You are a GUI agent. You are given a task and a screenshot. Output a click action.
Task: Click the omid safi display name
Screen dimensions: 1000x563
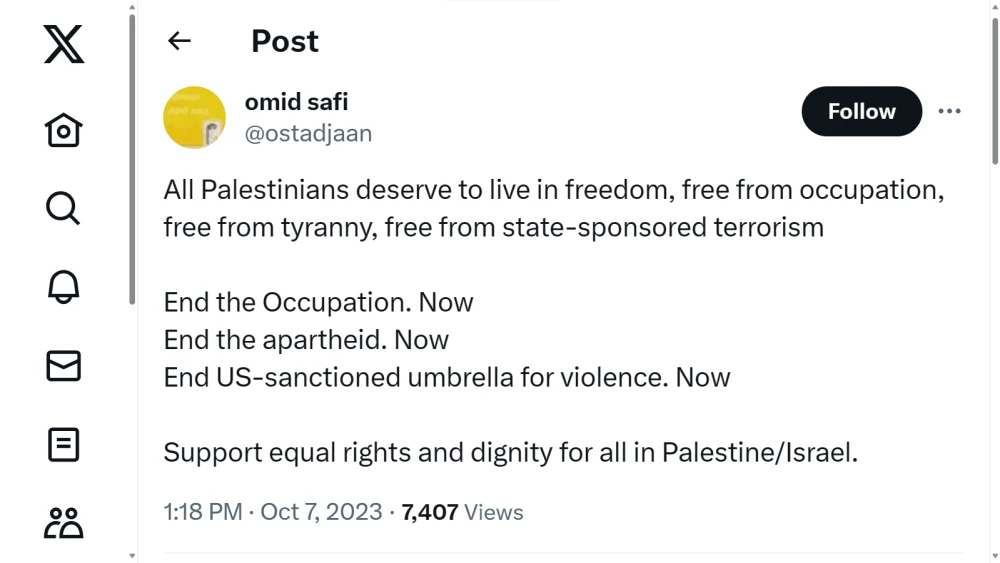point(296,102)
